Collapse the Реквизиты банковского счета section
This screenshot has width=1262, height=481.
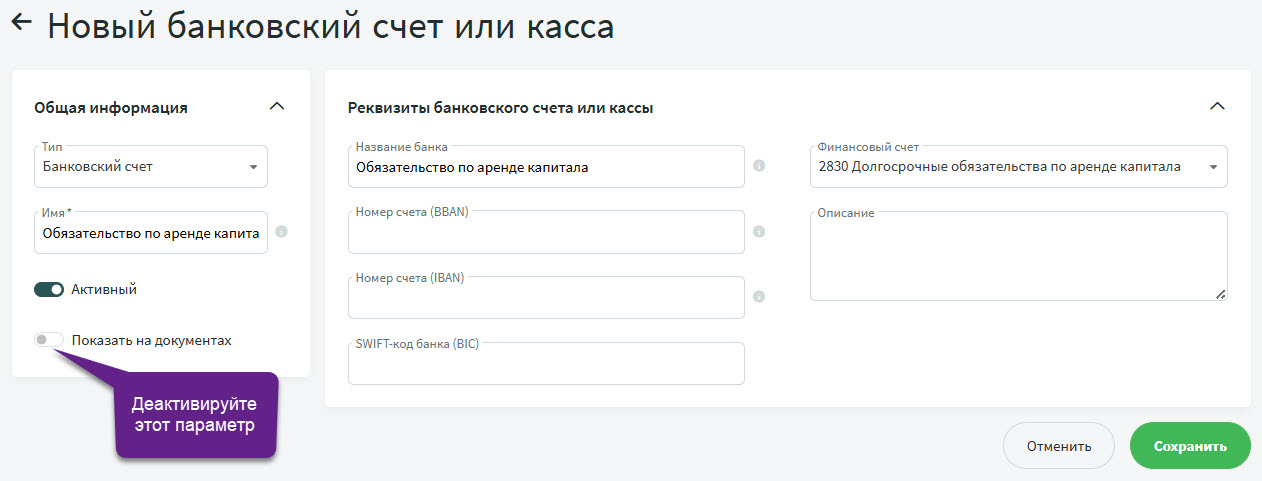[x=1217, y=106]
